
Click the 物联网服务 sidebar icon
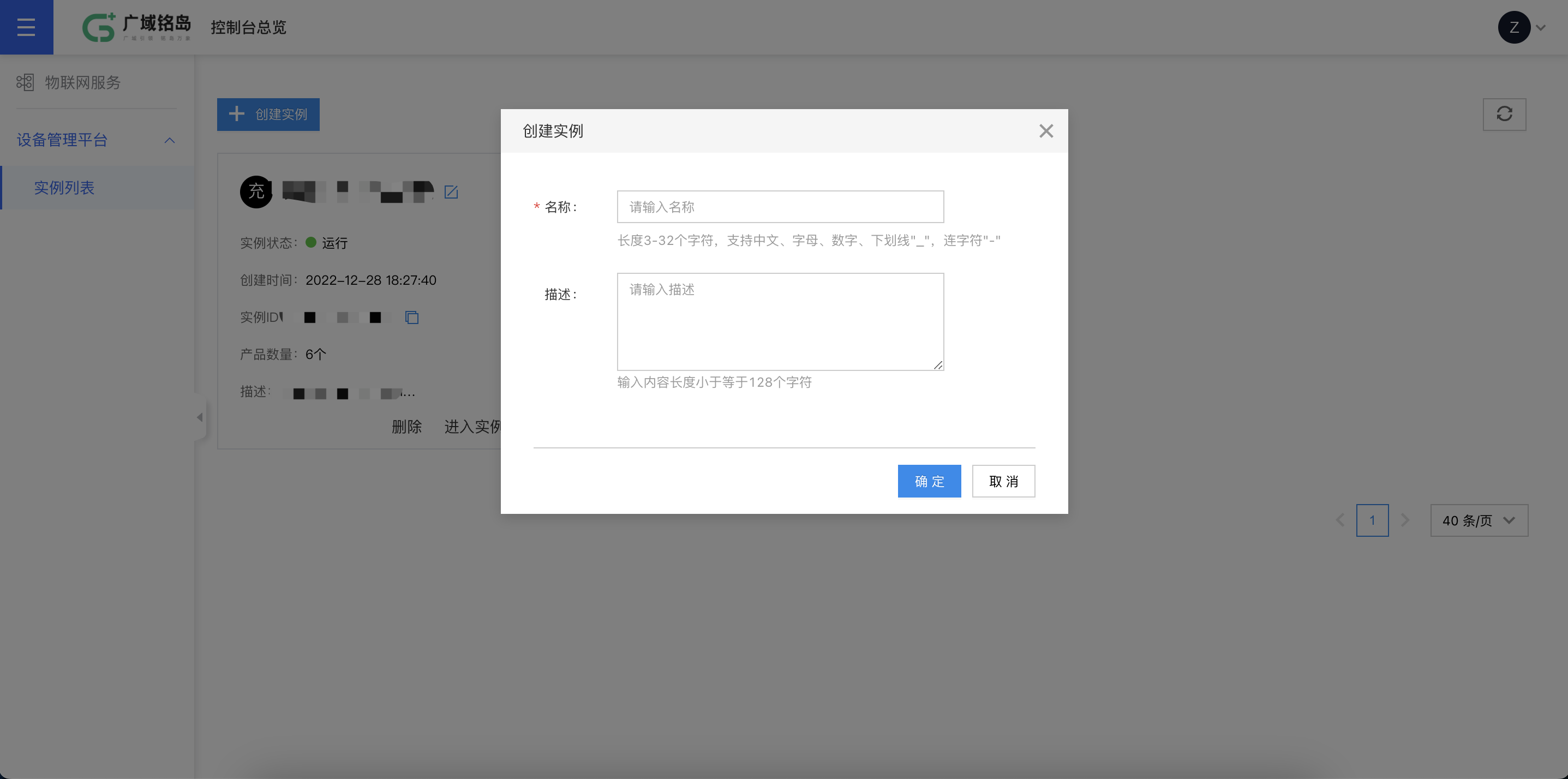(x=25, y=83)
